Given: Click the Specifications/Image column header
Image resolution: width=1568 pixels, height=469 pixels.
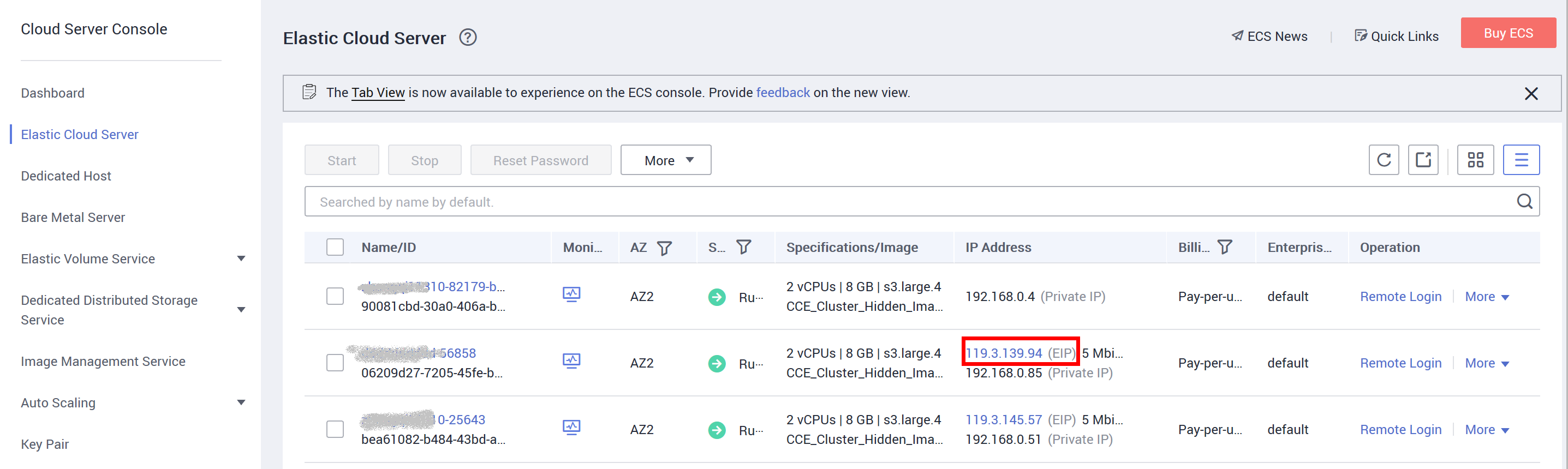Looking at the screenshot, I should click(852, 248).
